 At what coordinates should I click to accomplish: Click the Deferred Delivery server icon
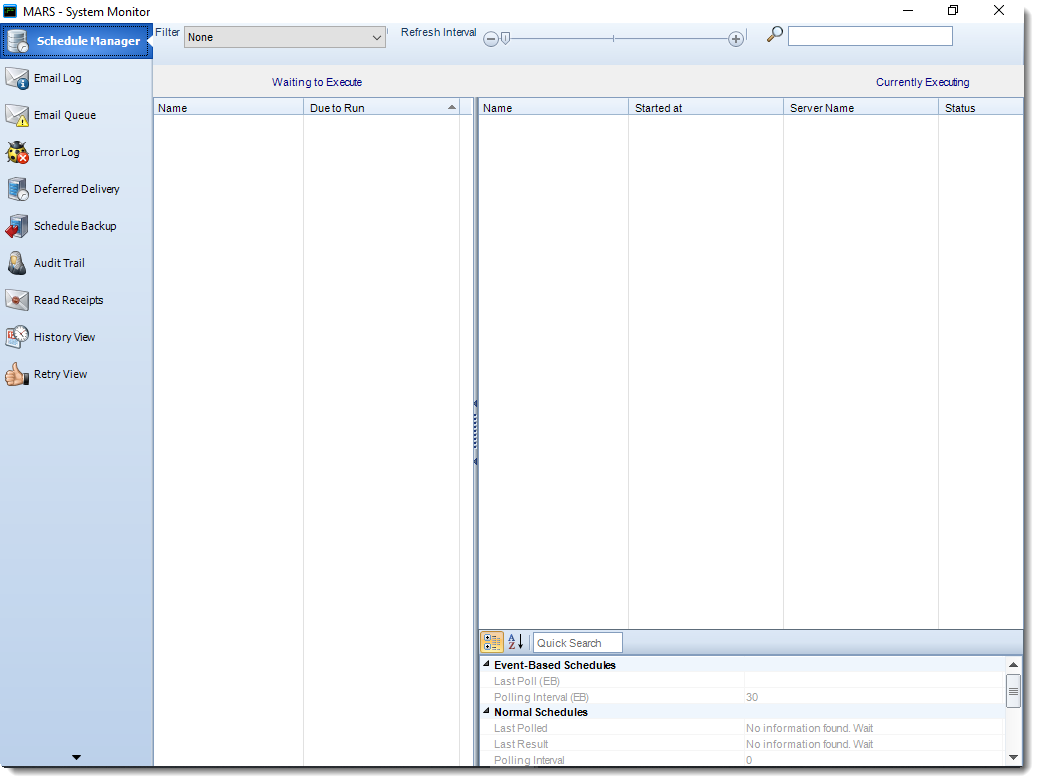click(17, 189)
